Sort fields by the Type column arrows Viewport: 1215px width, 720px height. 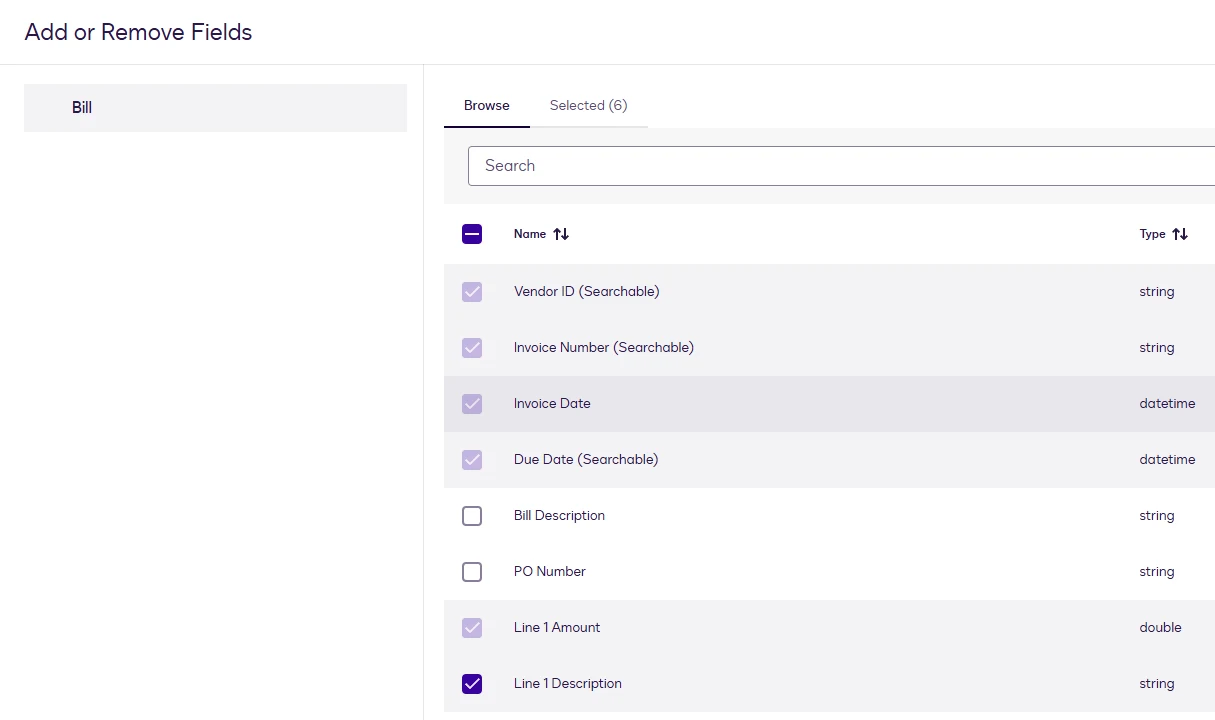(1180, 234)
